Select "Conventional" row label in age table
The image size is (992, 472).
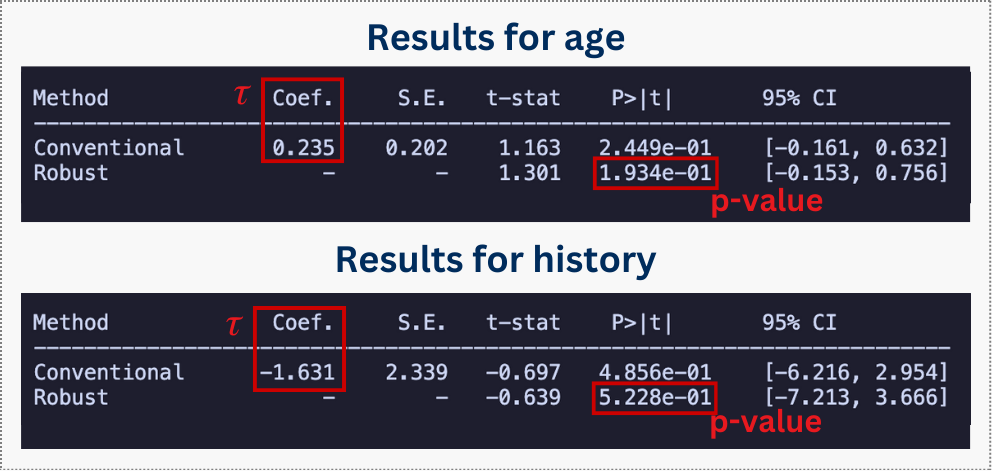[109, 148]
